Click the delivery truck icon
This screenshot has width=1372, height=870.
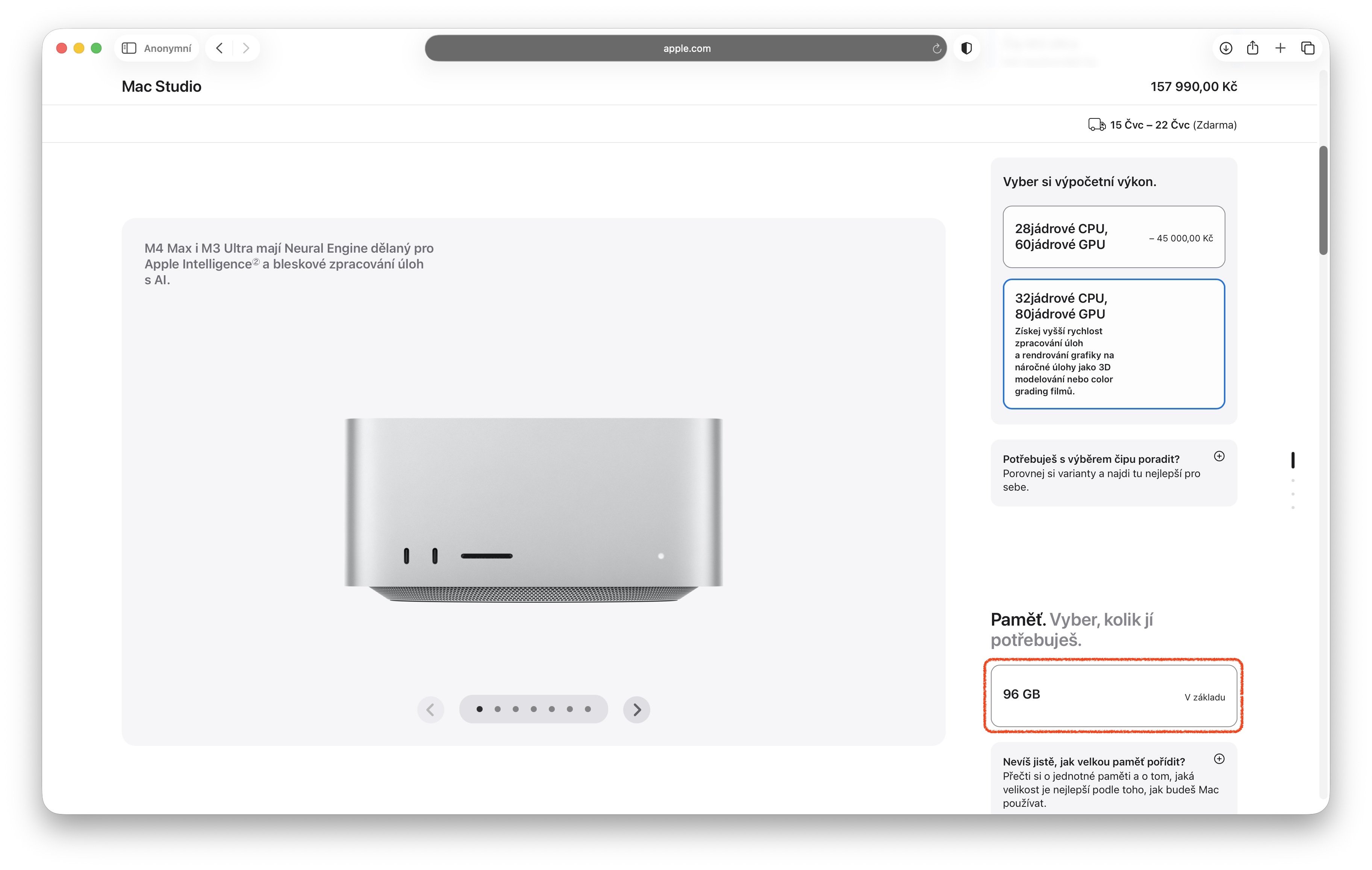[1096, 125]
